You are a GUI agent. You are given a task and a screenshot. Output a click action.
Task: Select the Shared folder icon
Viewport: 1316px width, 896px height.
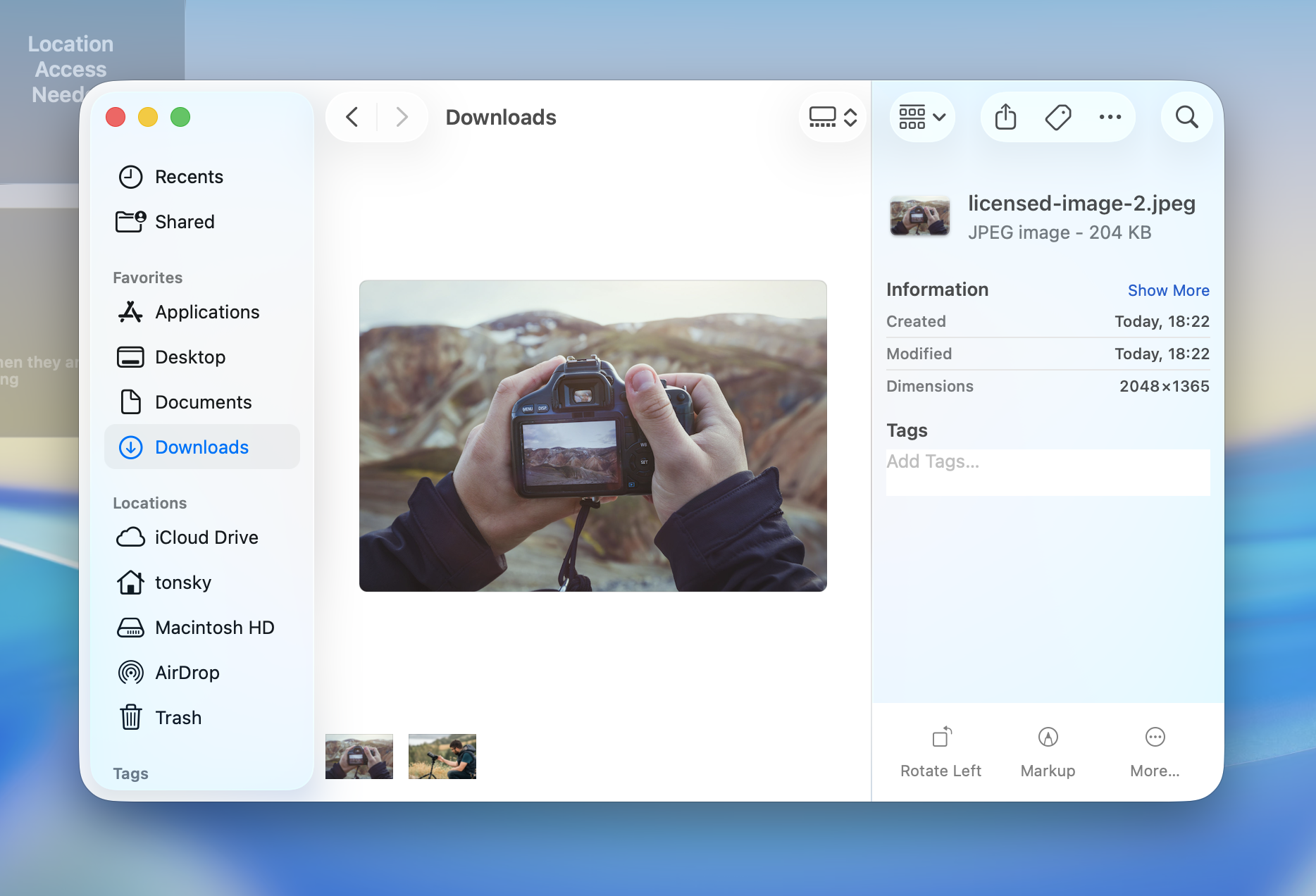coord(130,222)
